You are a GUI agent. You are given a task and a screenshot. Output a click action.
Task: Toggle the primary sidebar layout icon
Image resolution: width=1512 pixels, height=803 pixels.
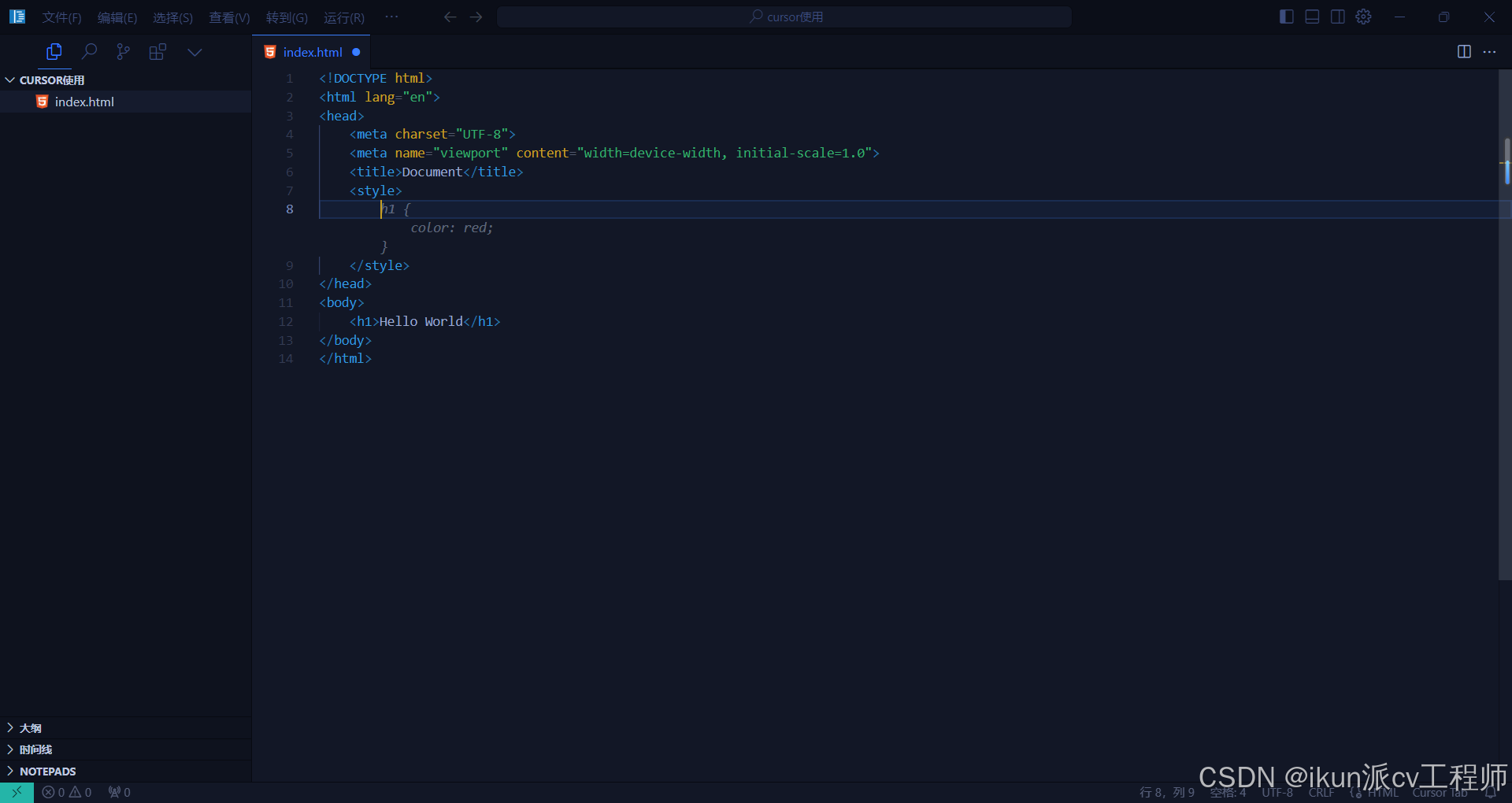(1287, 17)
